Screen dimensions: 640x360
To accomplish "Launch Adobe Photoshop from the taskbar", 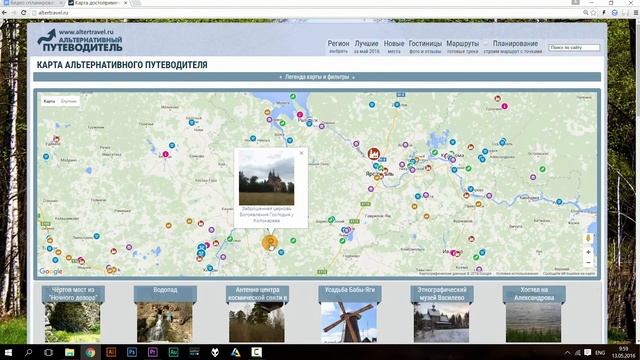I will (x=132, y=352).
